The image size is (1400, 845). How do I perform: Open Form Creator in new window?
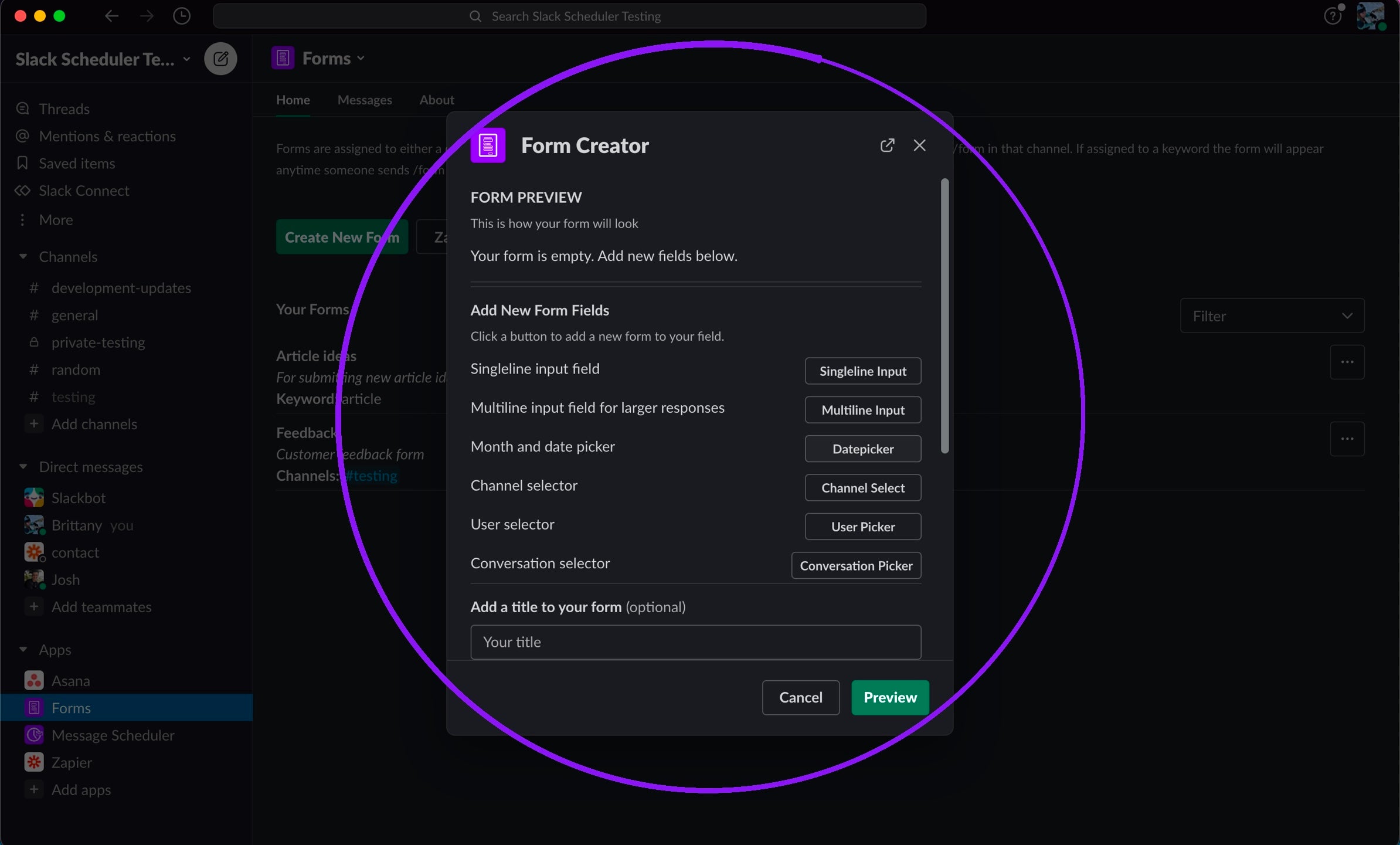point(887,145)
